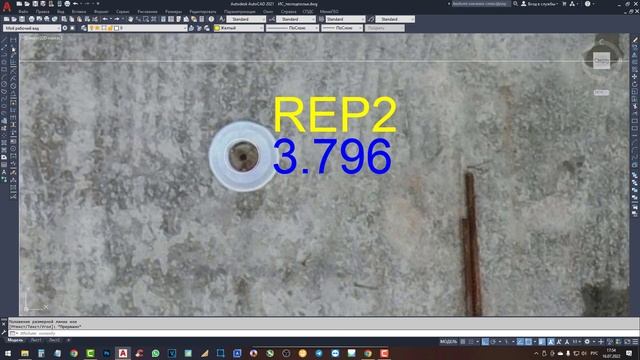Open the Properties palette icon

163,19
